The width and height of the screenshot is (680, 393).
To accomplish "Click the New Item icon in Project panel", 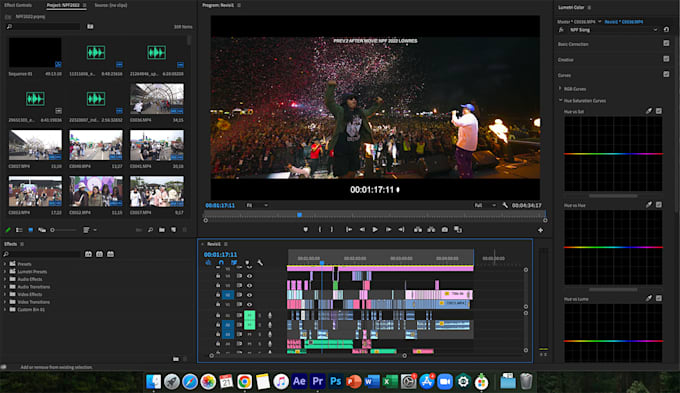I will point(173,230).
